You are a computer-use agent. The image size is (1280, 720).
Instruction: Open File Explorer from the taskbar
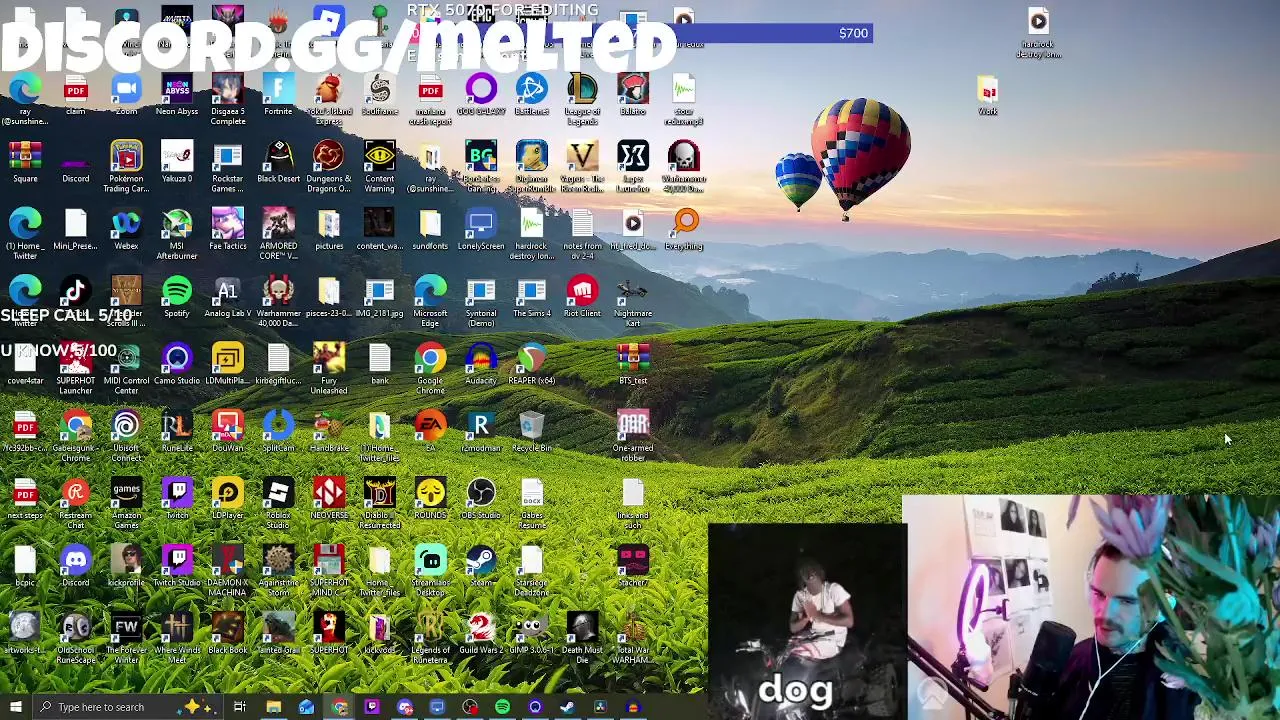(273, 707)
